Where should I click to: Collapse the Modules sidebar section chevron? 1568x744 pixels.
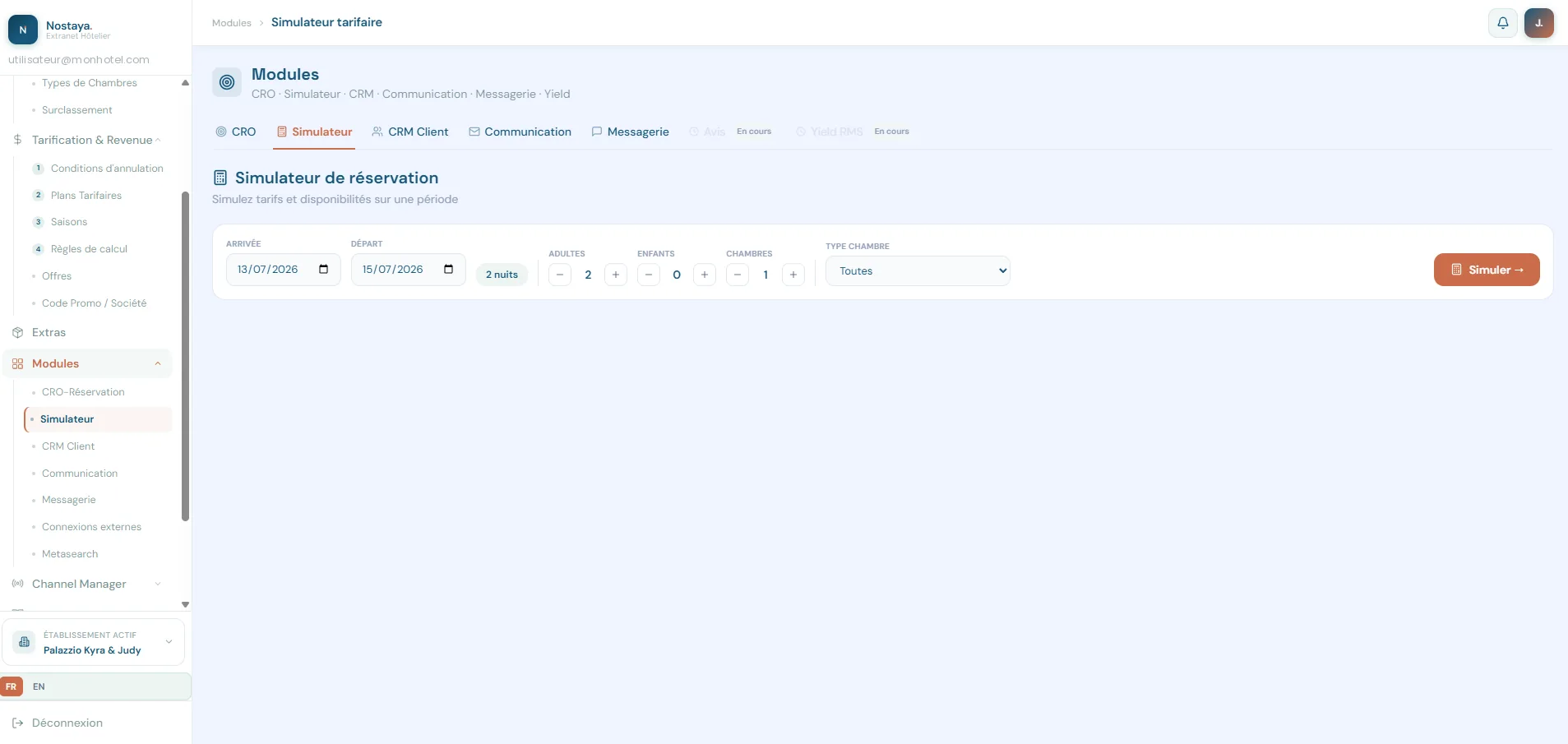[158, 363]
